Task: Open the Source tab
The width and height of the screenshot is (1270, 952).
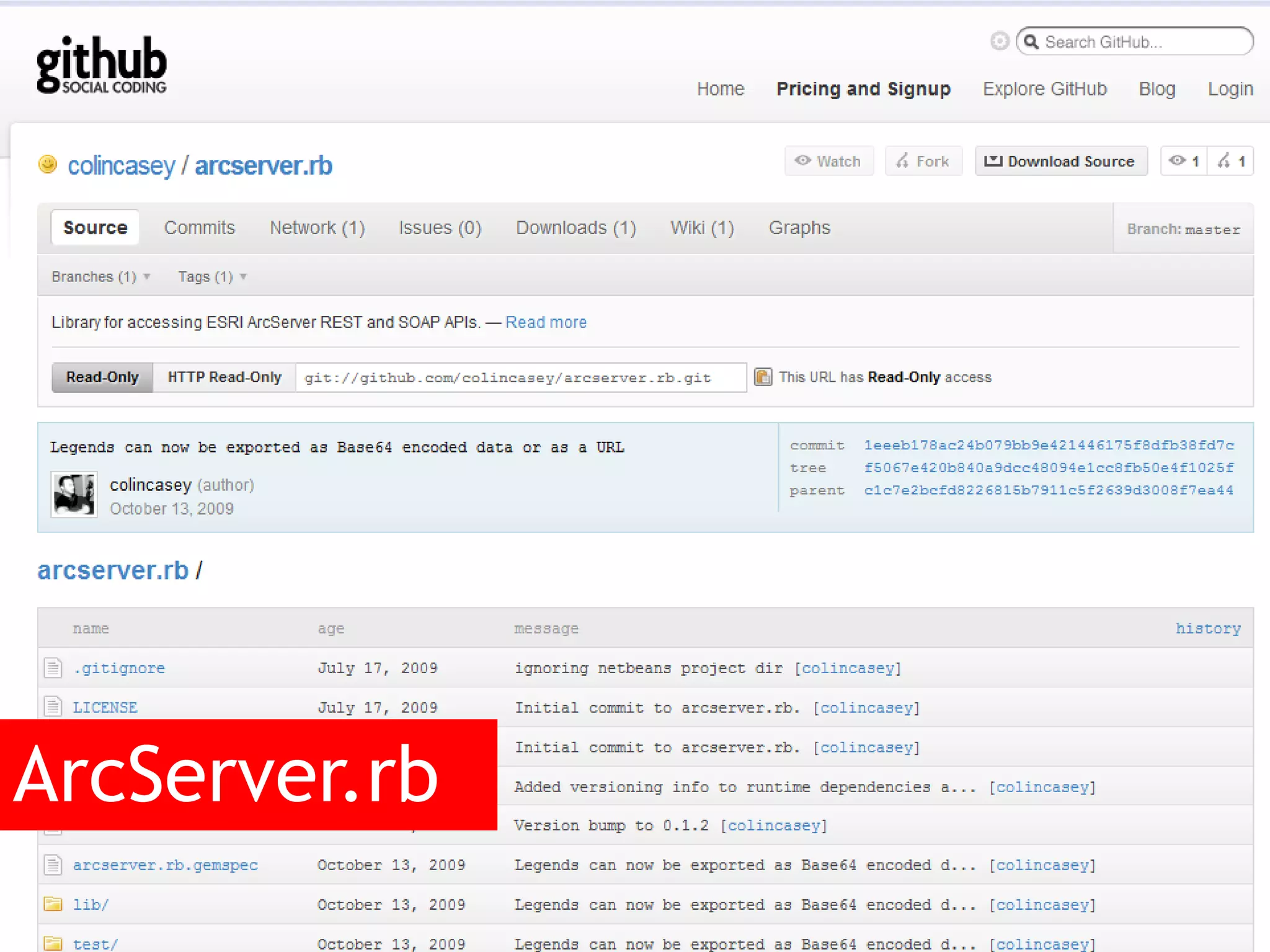Action: (x=95, y=227)
